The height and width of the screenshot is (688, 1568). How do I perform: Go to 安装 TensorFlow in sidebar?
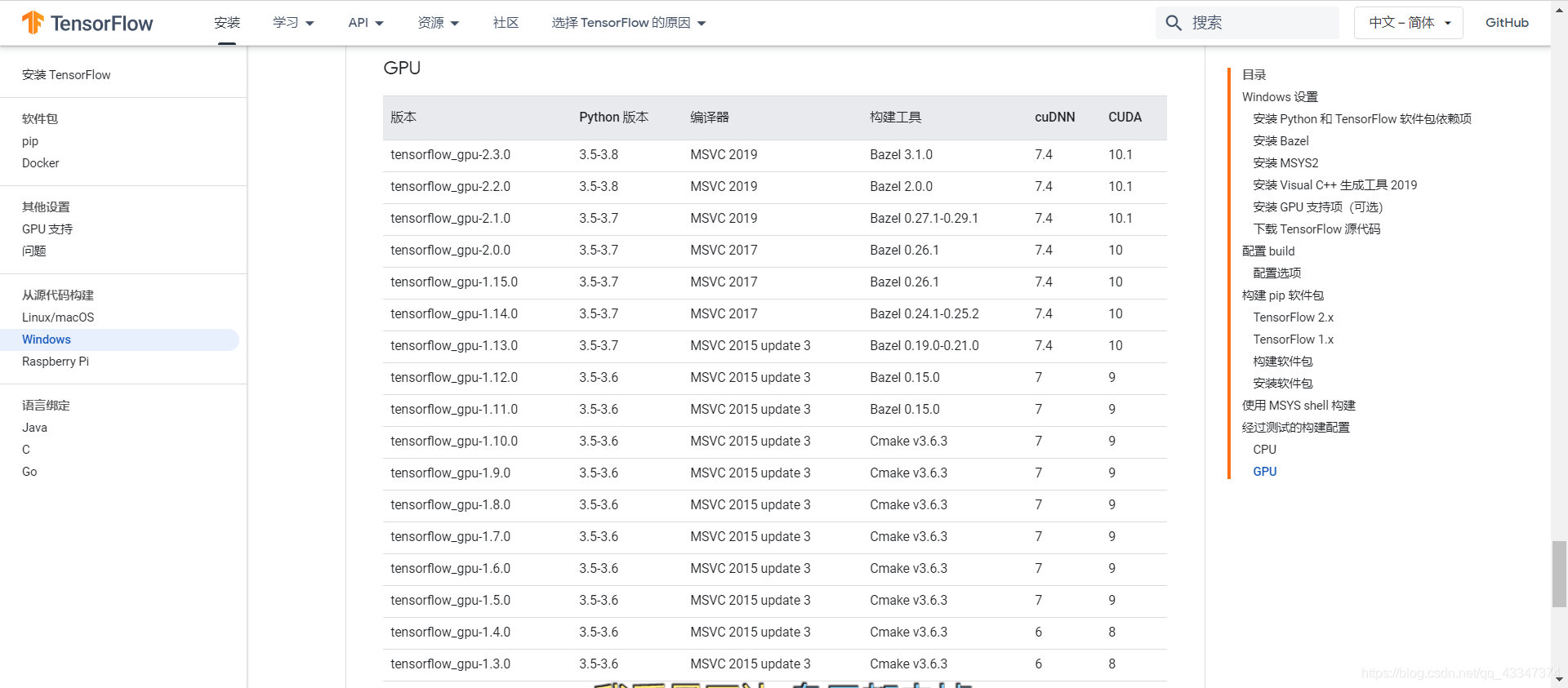coord(66,75)
